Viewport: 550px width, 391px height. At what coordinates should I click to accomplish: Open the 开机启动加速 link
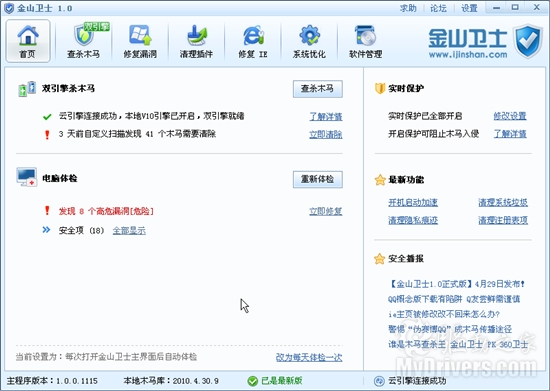click(x=413, y=202)
